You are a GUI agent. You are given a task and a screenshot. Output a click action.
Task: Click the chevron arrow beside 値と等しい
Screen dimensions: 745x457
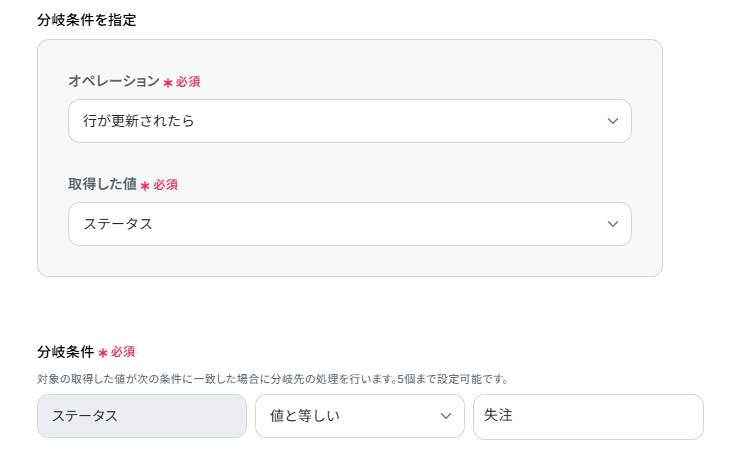click(x=446, y=416)
